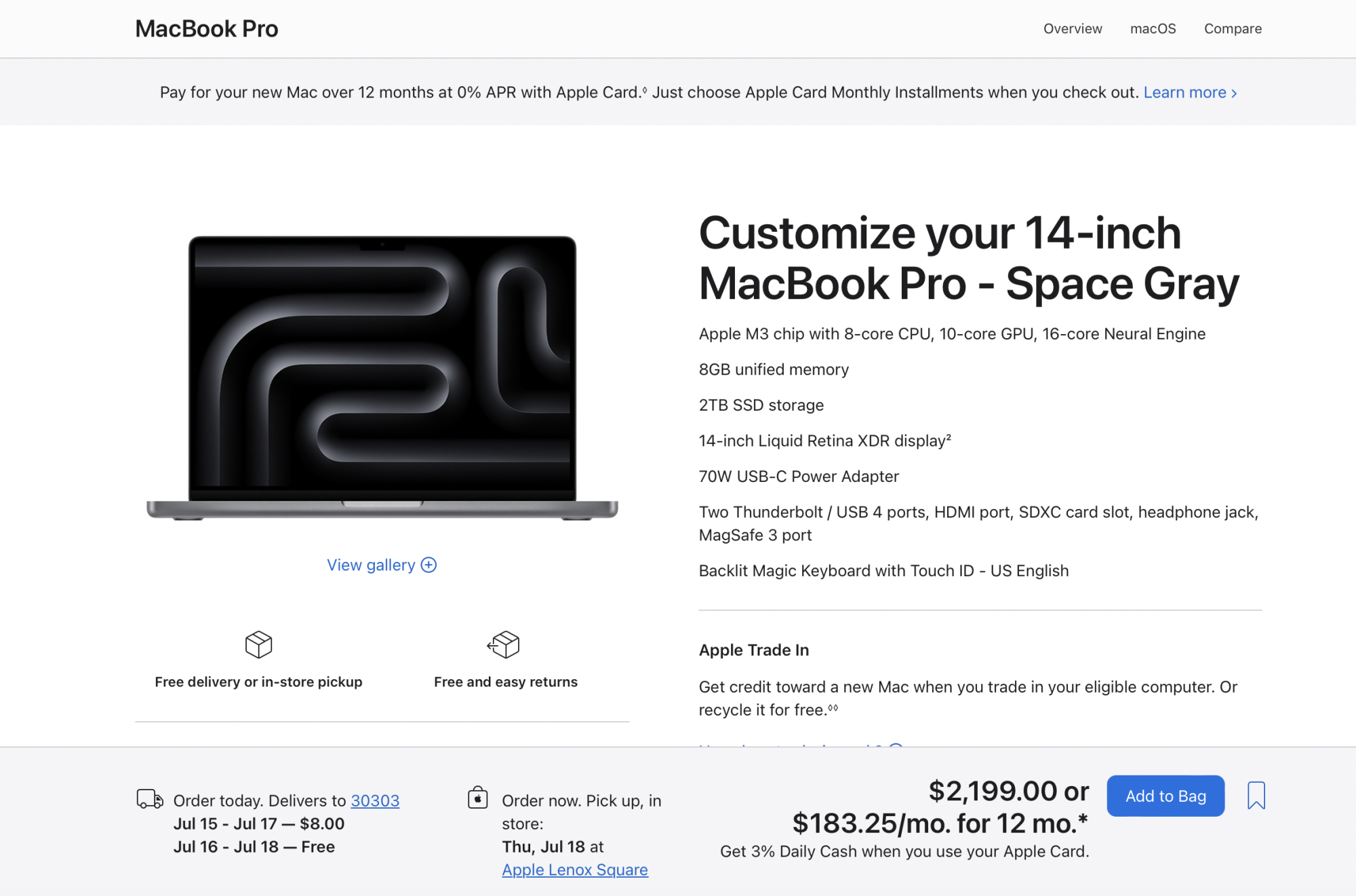Change delivery zip code 30303
This screenshot has height=896, width=1356.
click(x=375, y=800)
